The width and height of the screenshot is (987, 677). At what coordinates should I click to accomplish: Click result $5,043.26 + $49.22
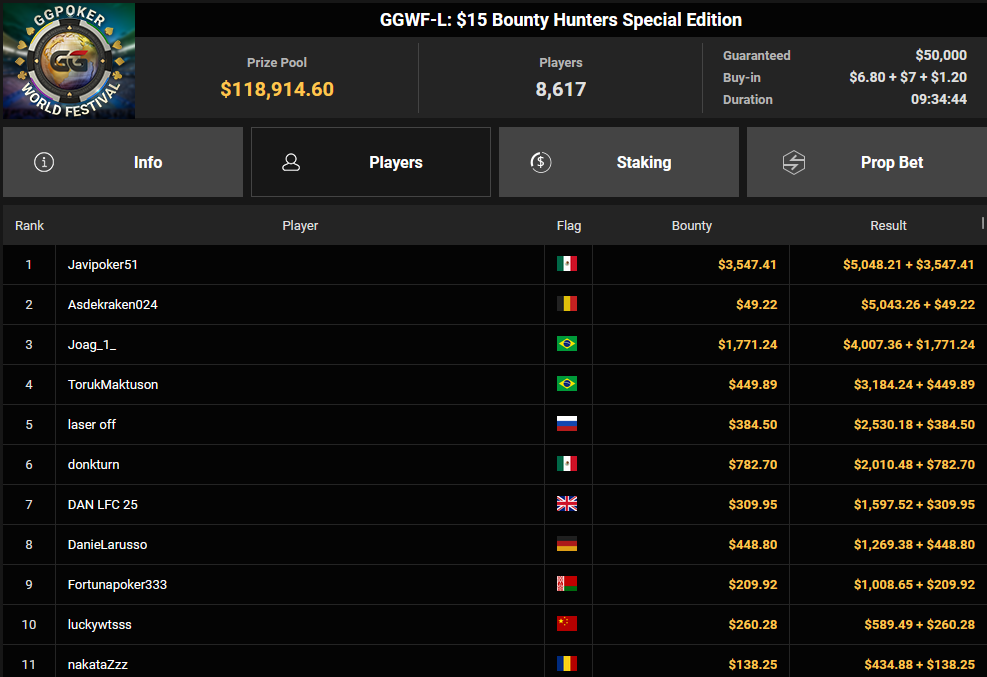918,305
